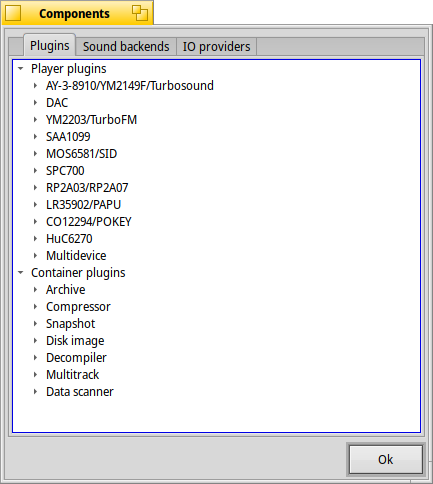The width and height of the screenshot is (433, 484).
Task: Click the Ok button
Action: tap(386, 459)
